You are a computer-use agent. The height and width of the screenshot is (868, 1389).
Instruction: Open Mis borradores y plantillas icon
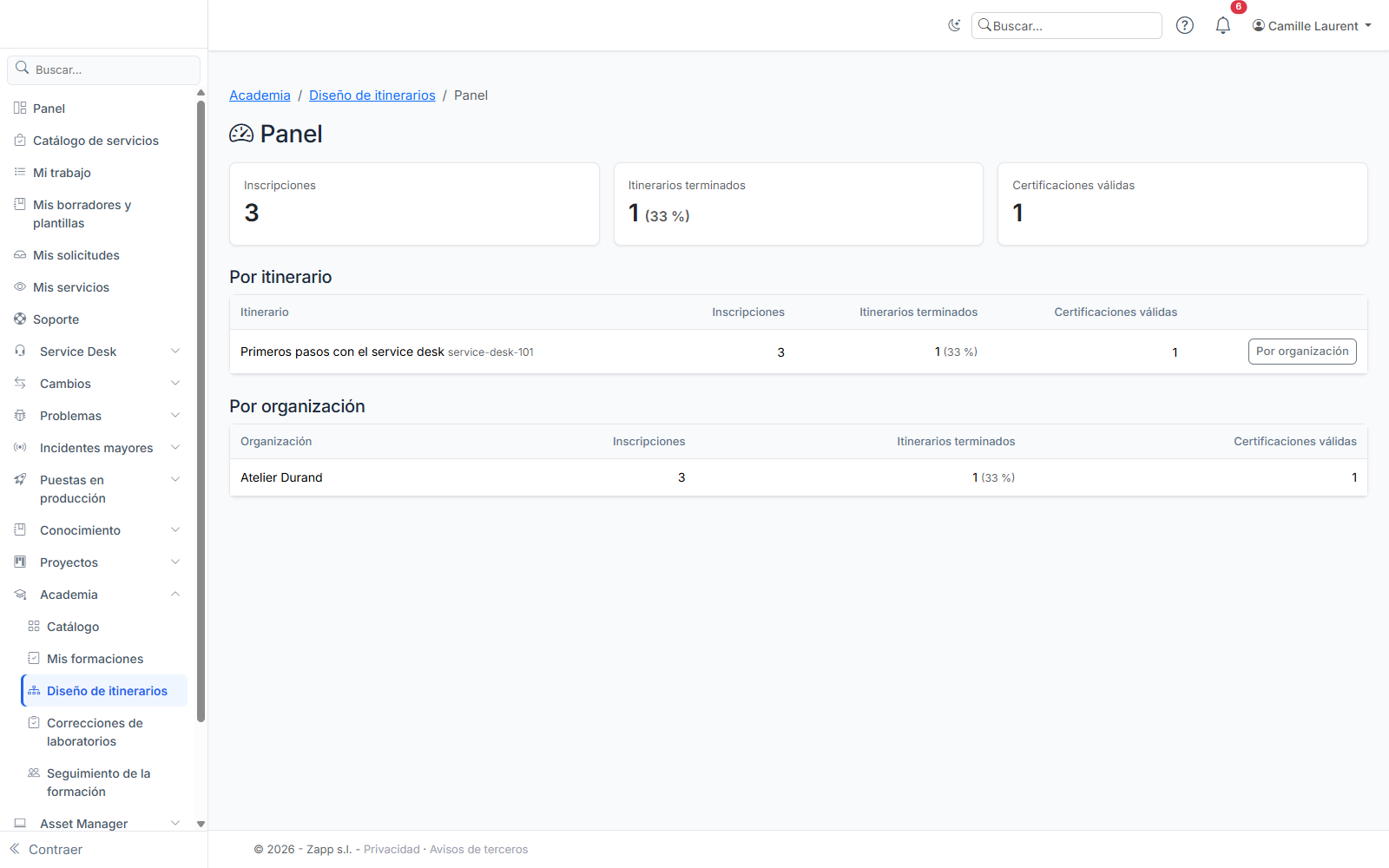[x=20, y=204]
